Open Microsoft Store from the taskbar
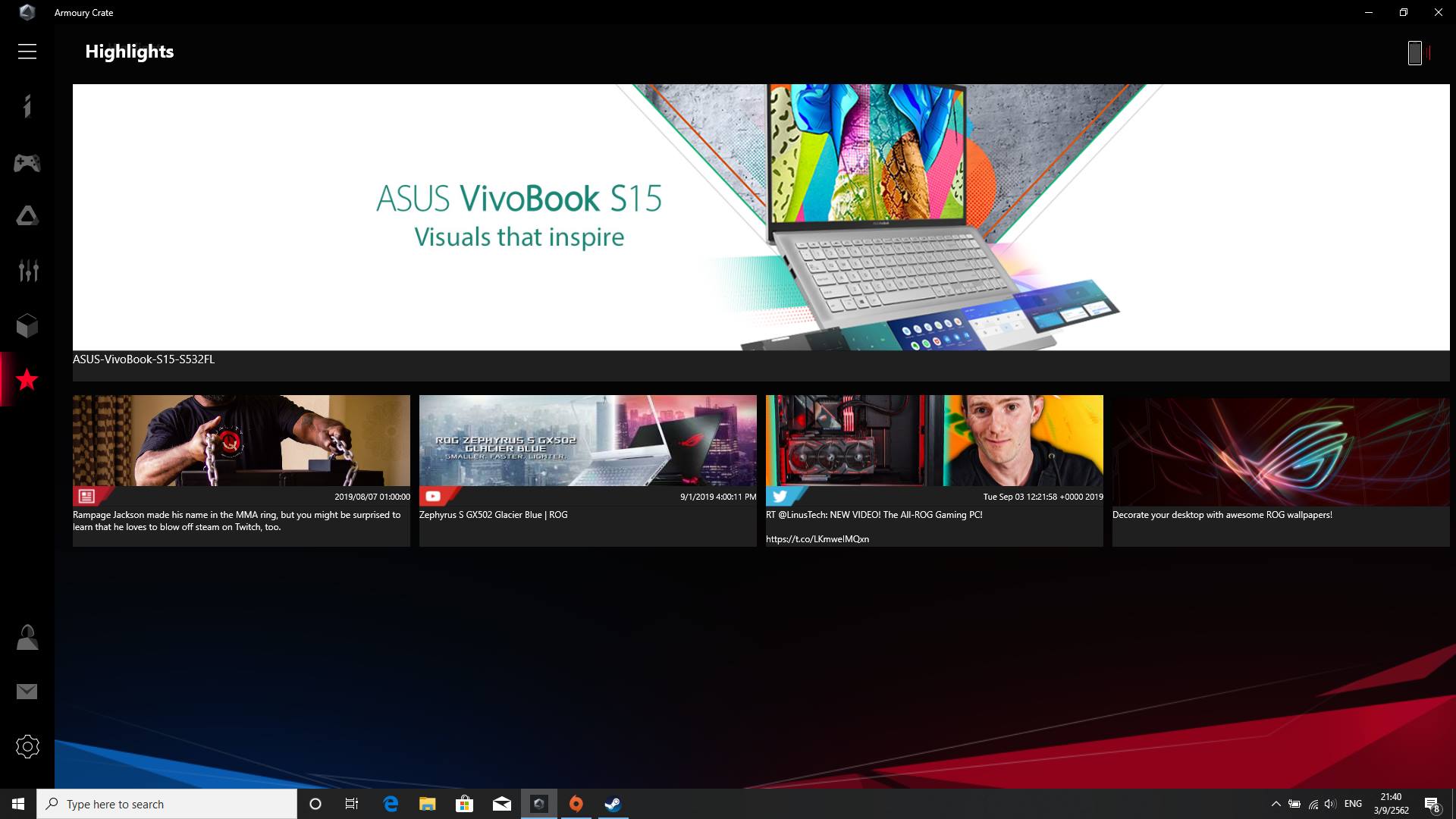This screenshot has width=1456, height=819. point(464,804)
